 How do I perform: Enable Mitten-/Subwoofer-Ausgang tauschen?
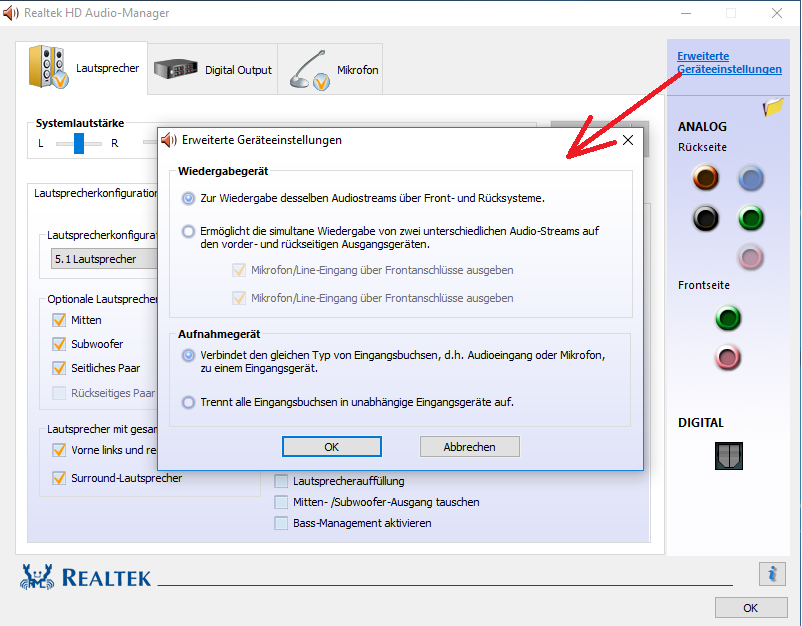(x=281, y=502)
